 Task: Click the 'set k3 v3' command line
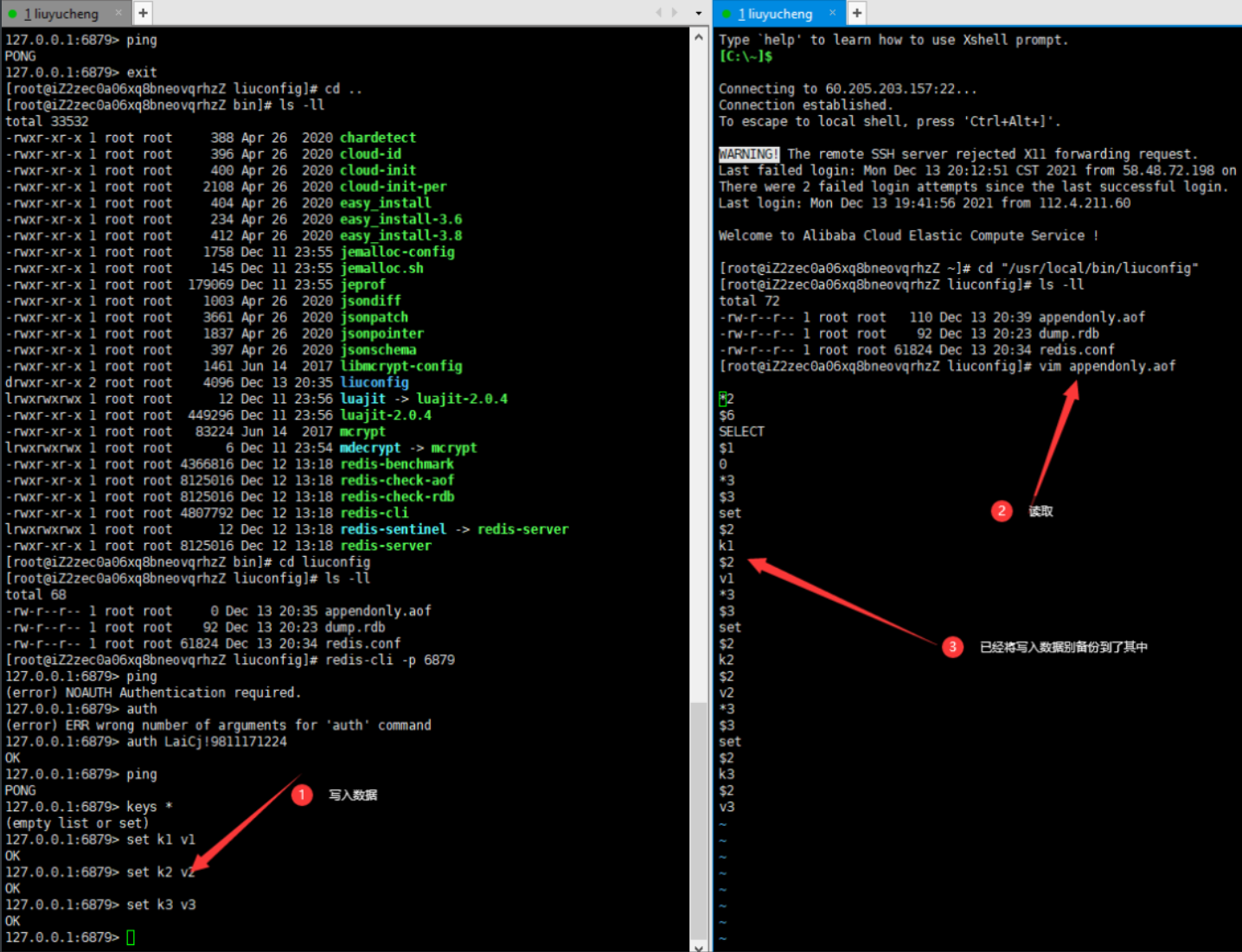click(100, 905)
